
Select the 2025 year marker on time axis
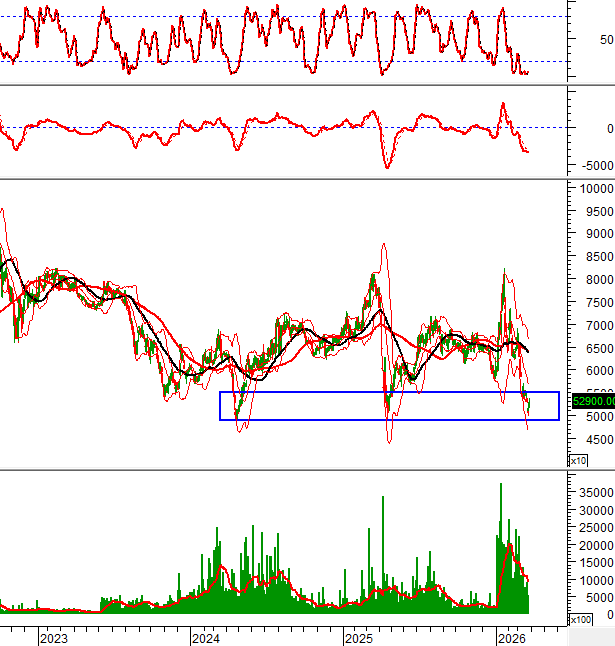[x=358, y=637]
